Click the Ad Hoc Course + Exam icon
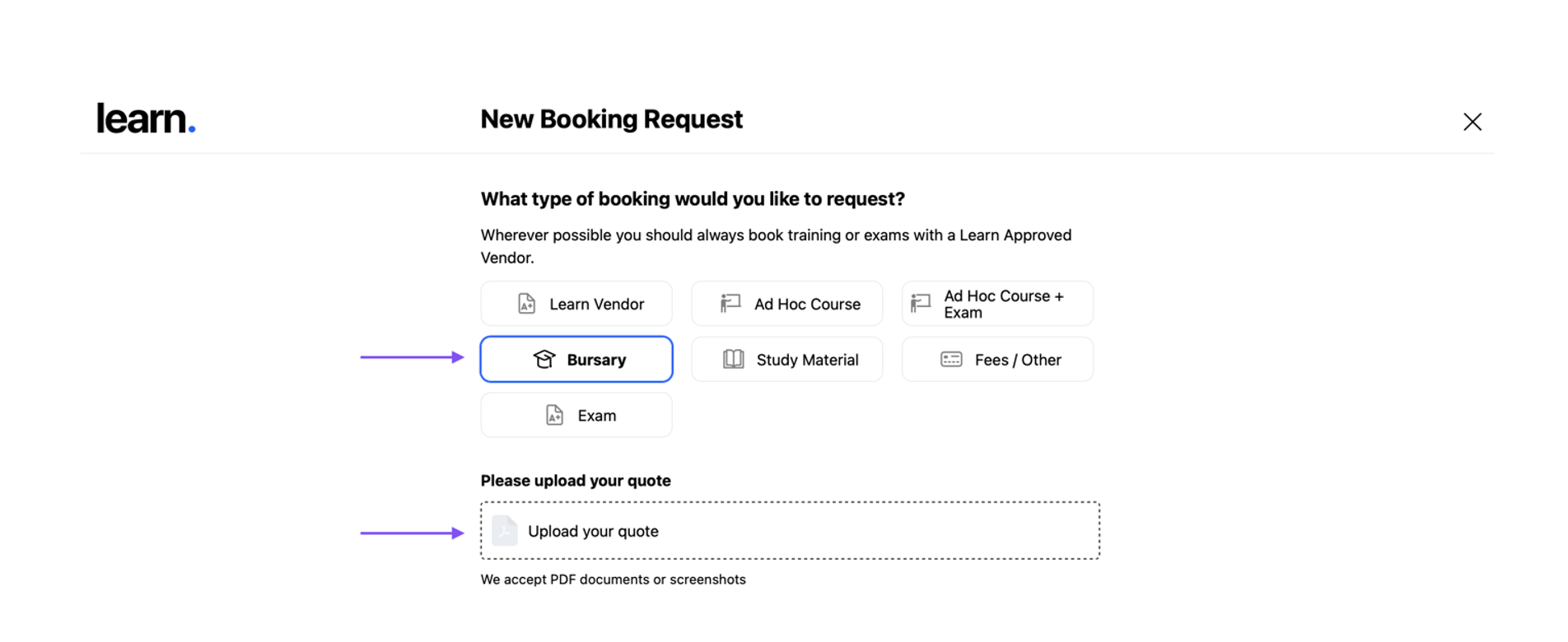This screenshot has width=1568, height=642. 921,304
